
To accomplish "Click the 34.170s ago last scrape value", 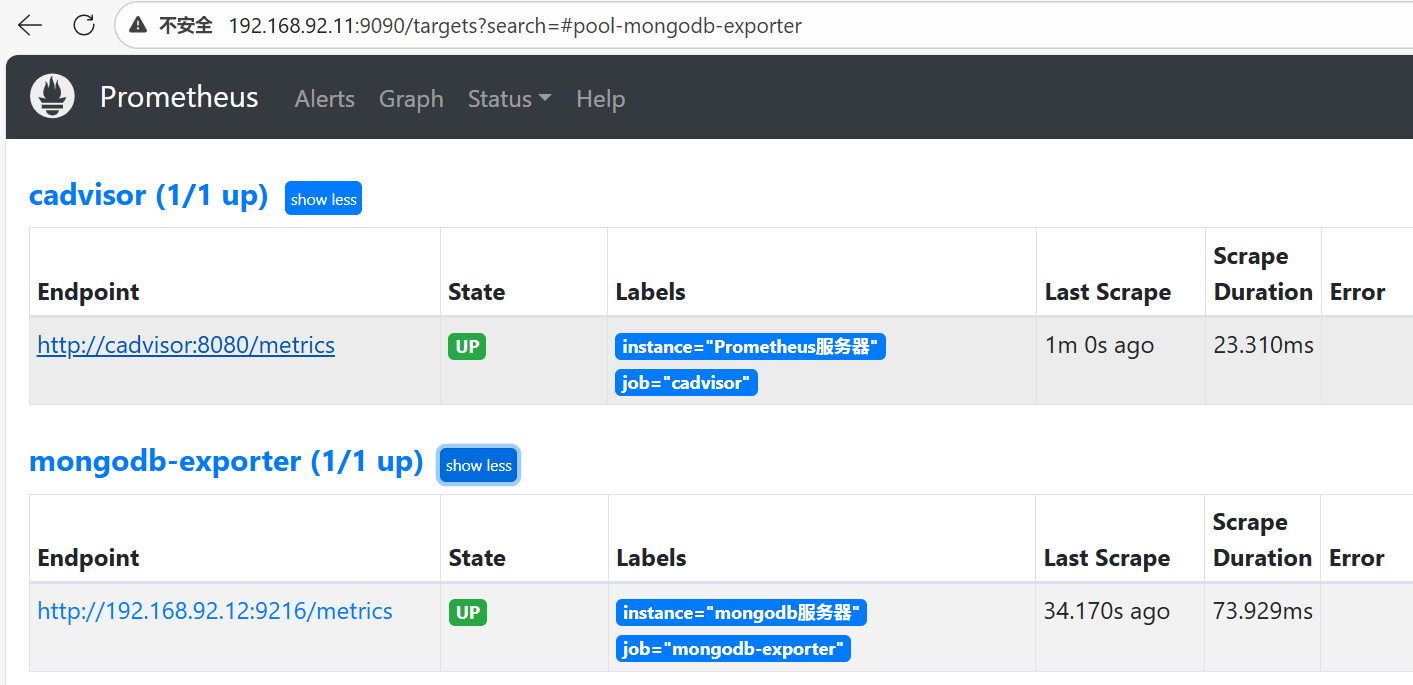I will [1106, 611].
